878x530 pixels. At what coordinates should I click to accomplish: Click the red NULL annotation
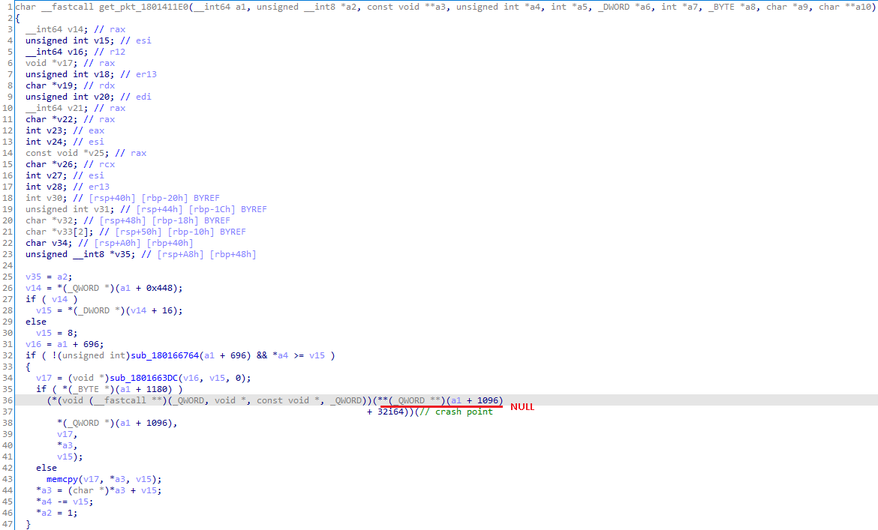pos(522,407)
